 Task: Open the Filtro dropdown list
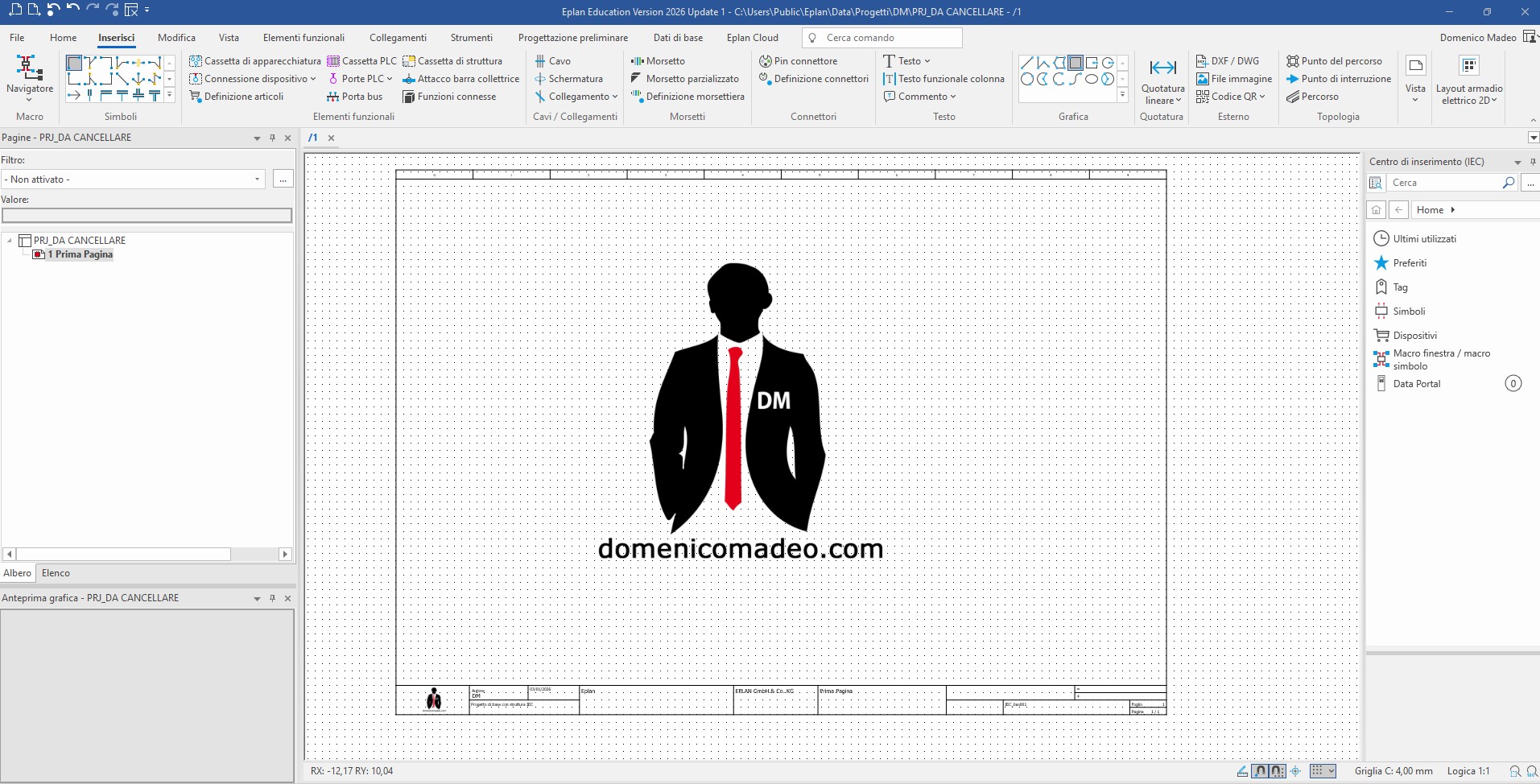(257, 179)
